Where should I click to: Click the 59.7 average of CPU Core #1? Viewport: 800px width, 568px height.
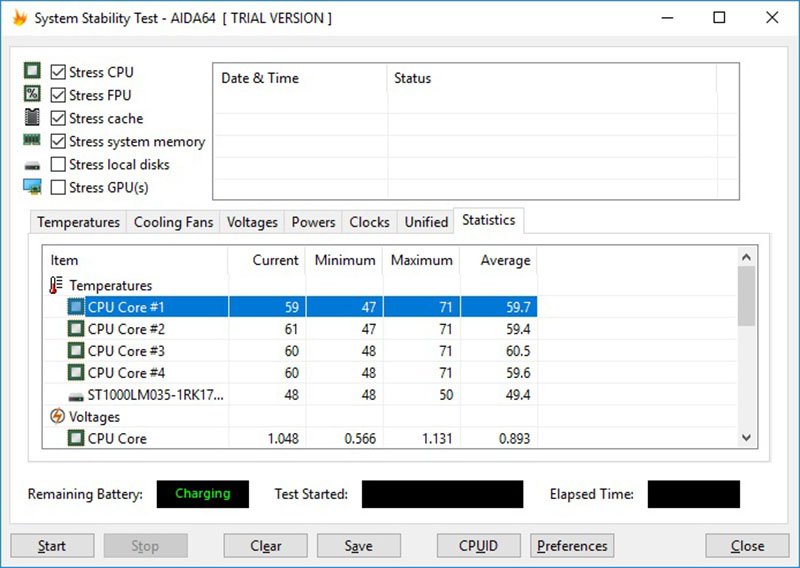pyautogui.click(x=518, y=307)
